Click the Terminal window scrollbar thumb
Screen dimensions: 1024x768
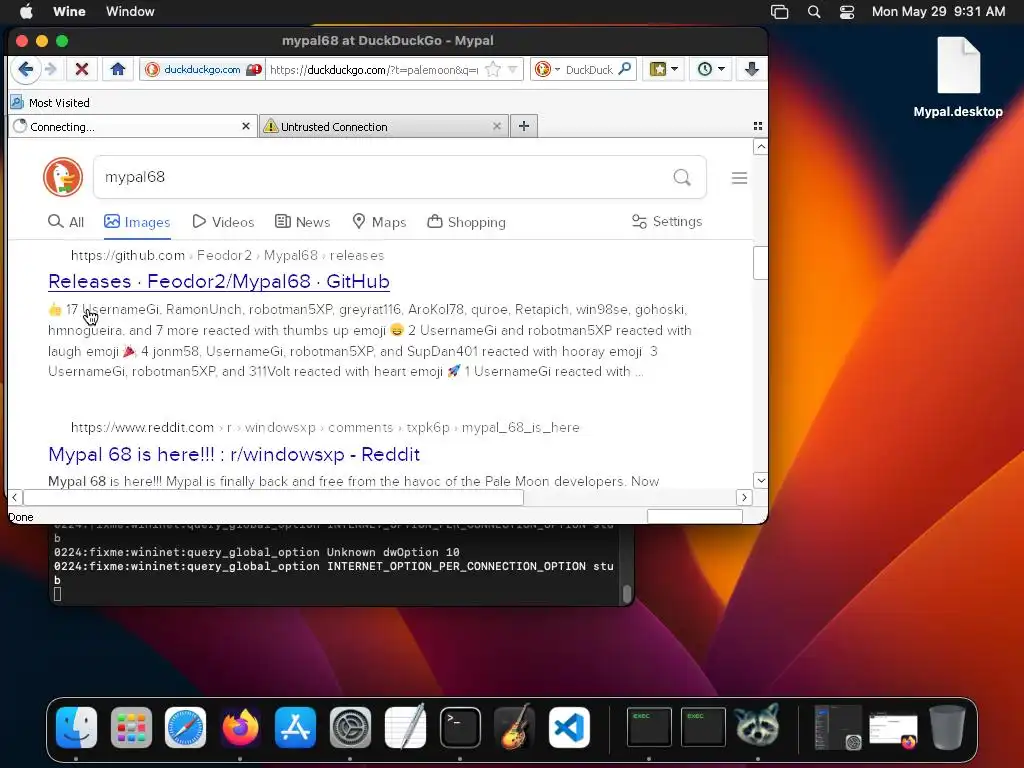[627, 593]
